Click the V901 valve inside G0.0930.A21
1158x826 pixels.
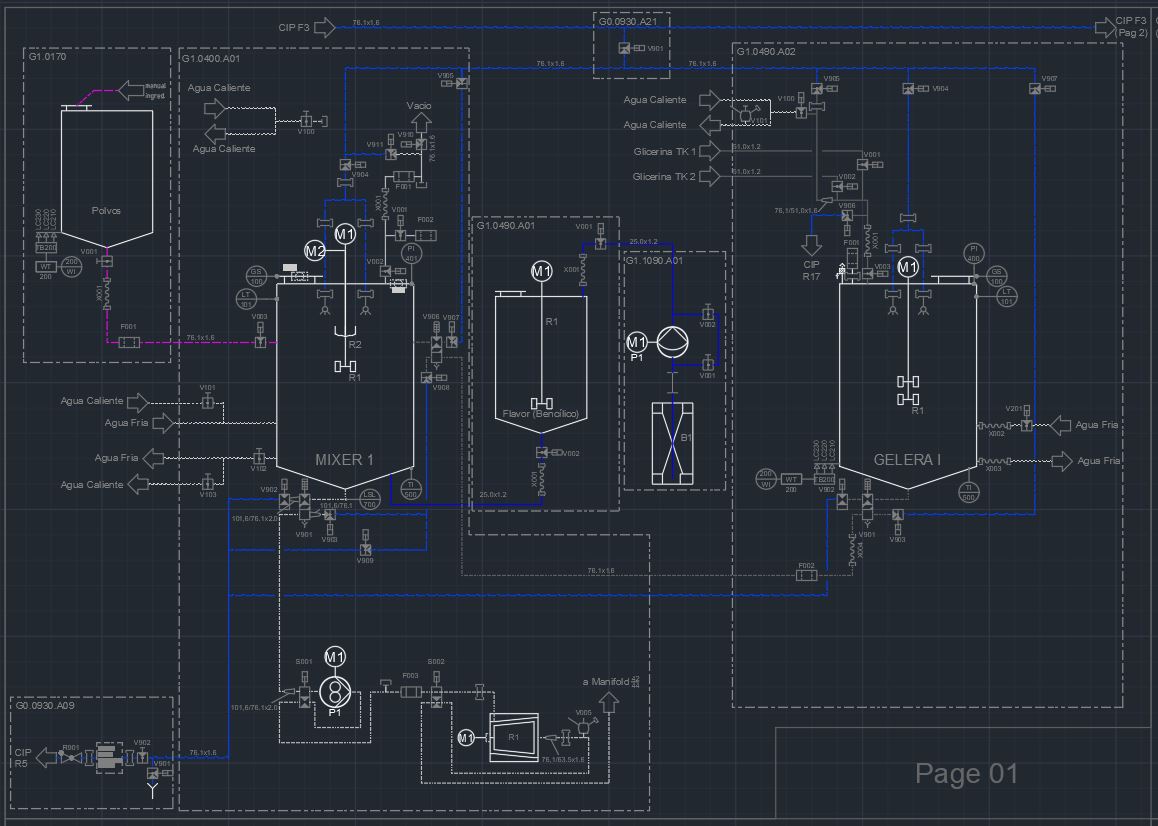tap(625, 48)
